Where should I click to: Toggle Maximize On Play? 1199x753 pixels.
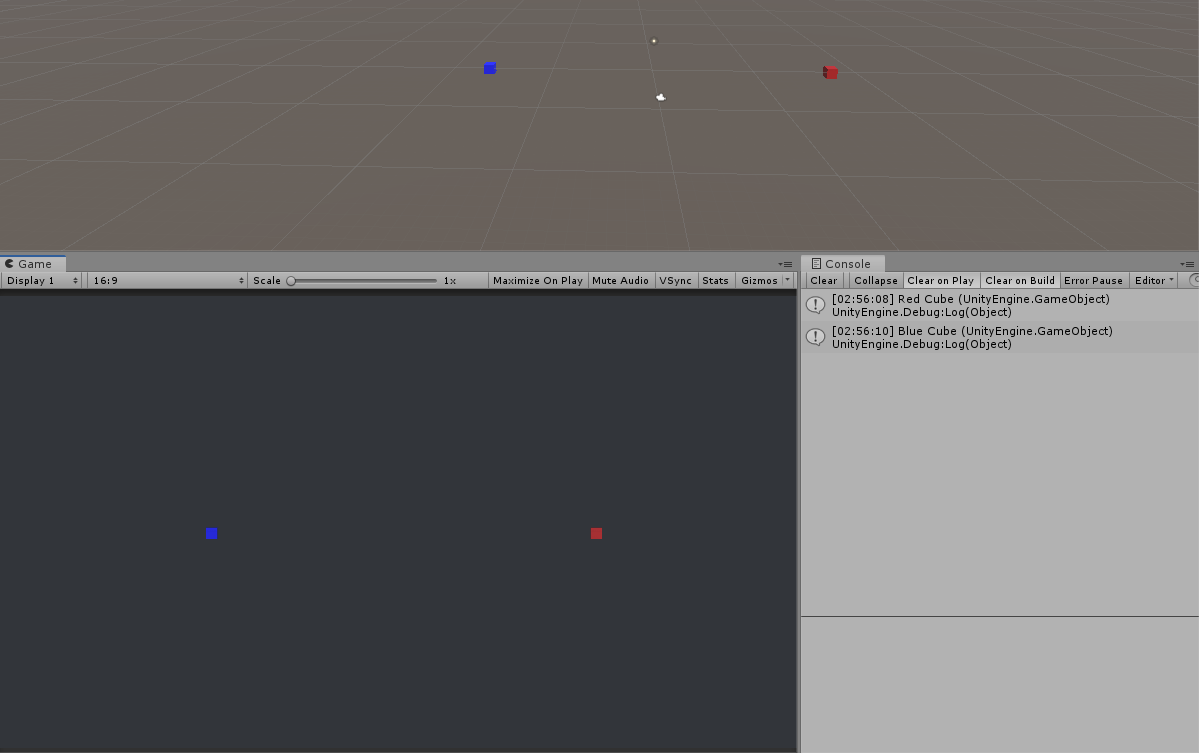tap(538, 281)
